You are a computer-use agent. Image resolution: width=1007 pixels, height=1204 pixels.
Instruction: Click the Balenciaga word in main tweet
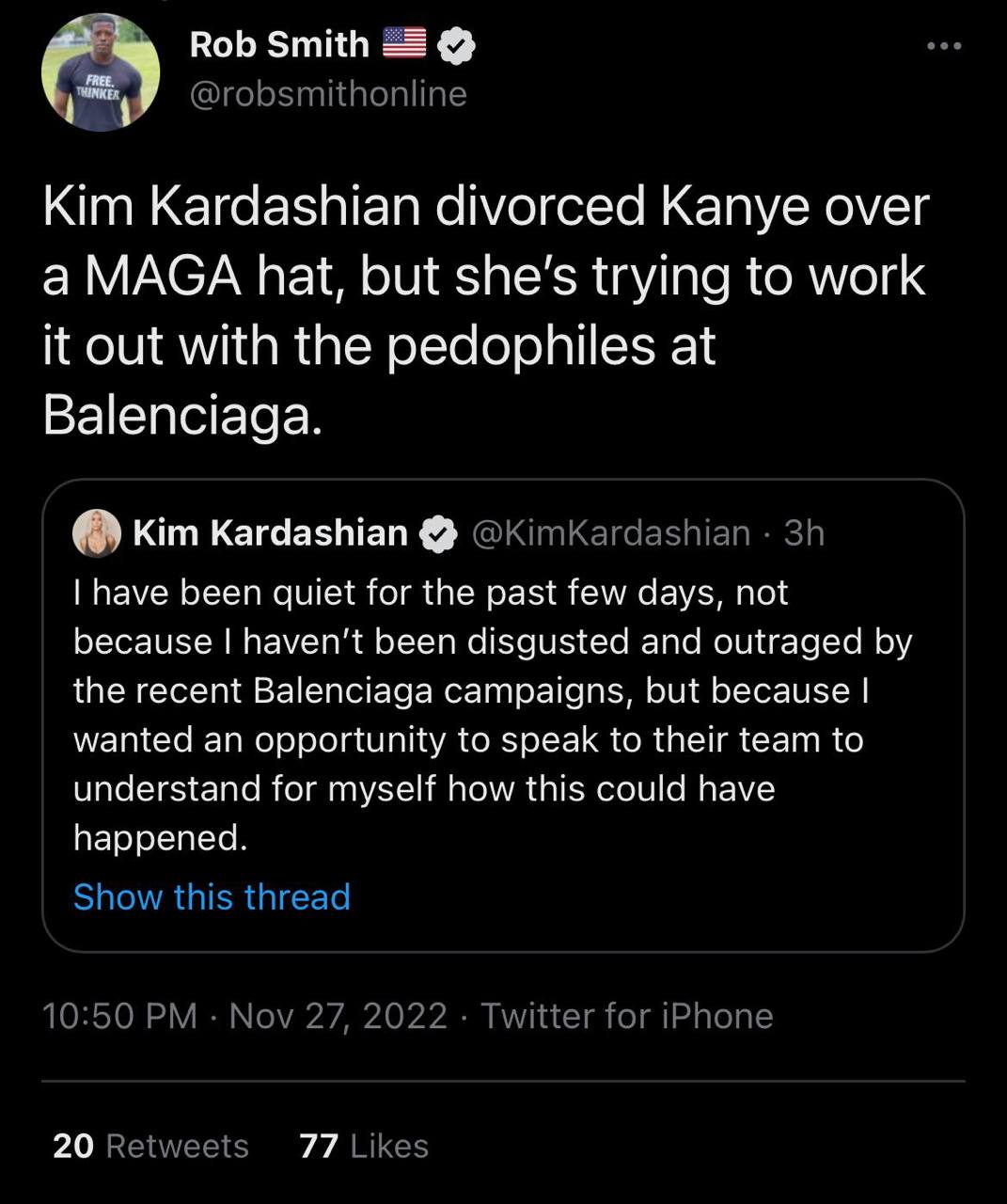pyautogui.click(x=179, y=414)
